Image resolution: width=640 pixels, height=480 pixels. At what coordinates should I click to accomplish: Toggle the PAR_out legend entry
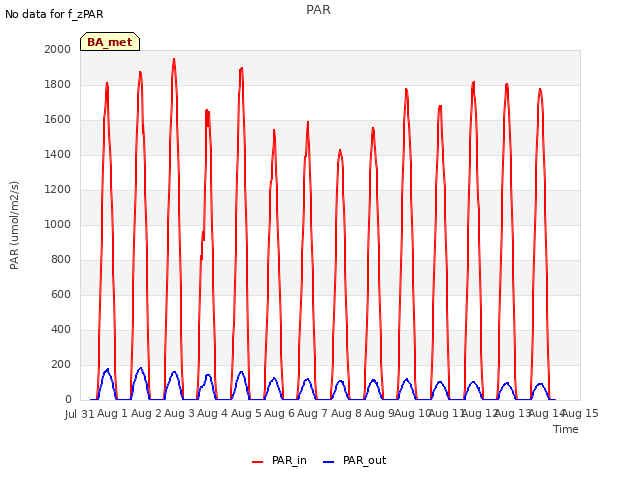coord(354,460)
